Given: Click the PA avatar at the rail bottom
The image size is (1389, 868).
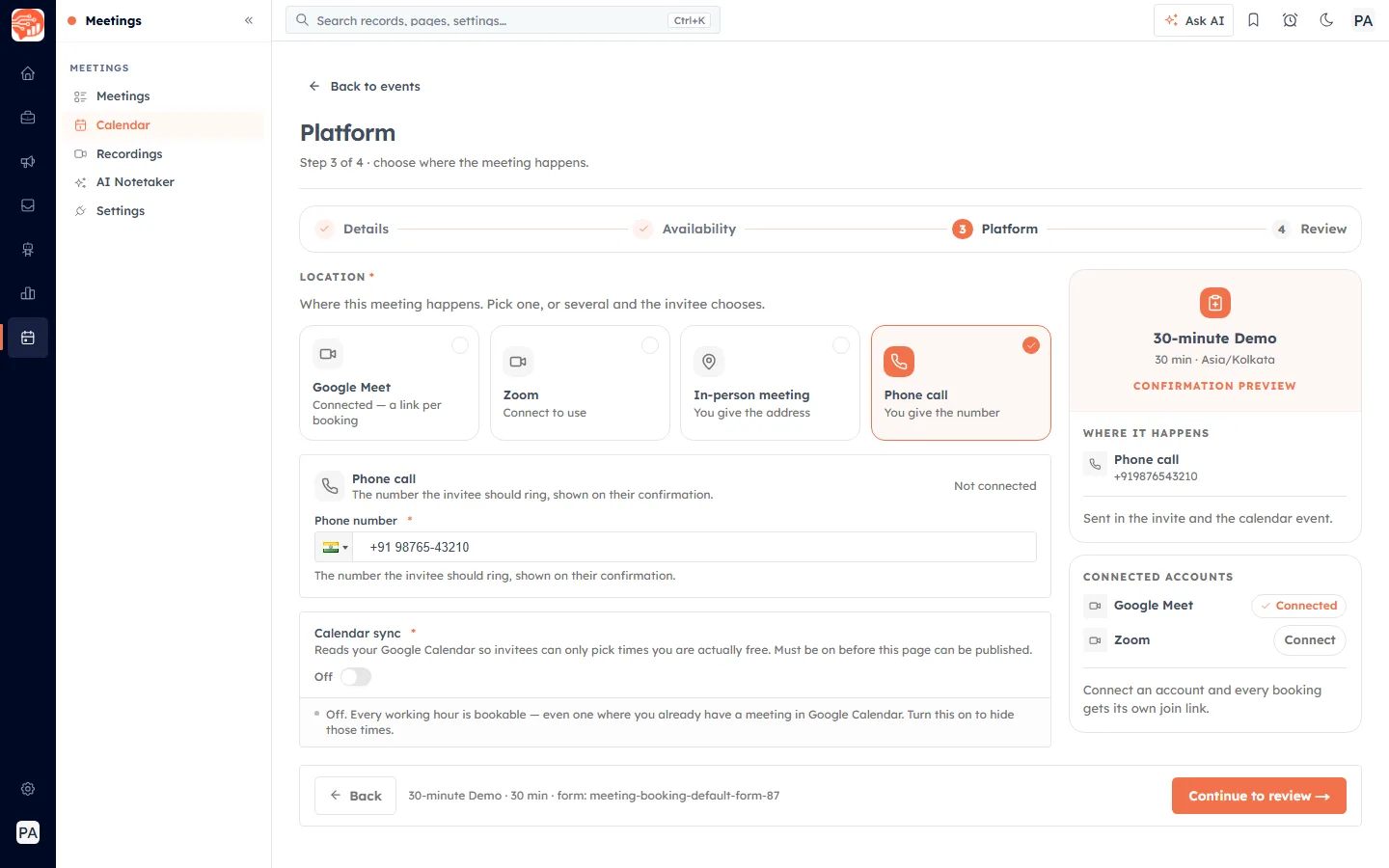Looking at the screenshot, I should (28, 832).
